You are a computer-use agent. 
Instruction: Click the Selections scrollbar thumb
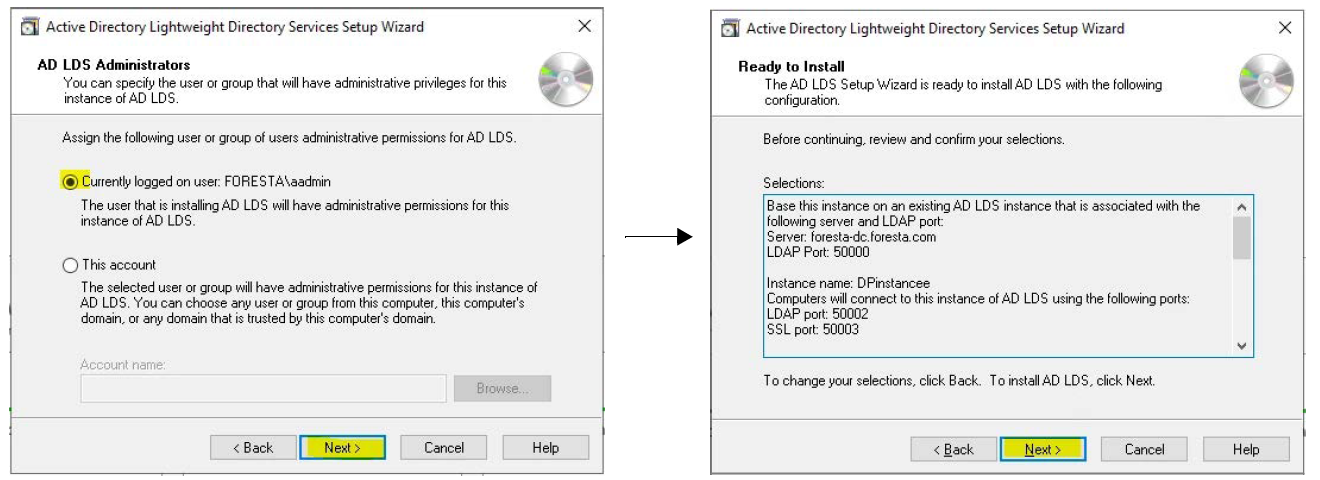tap(1242, 238)
